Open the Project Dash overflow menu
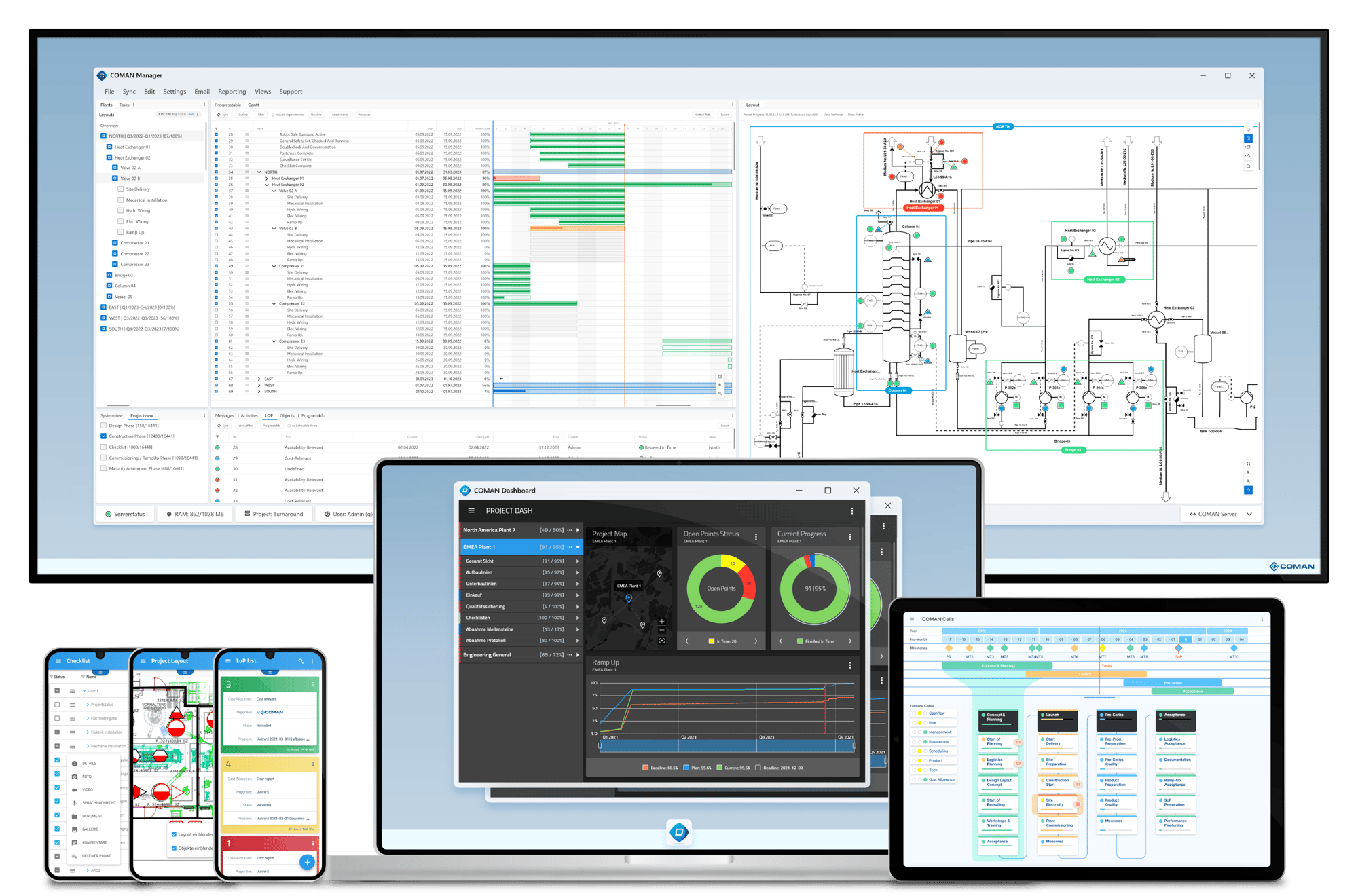This screenshot has height=896, width=1358. 852,510
